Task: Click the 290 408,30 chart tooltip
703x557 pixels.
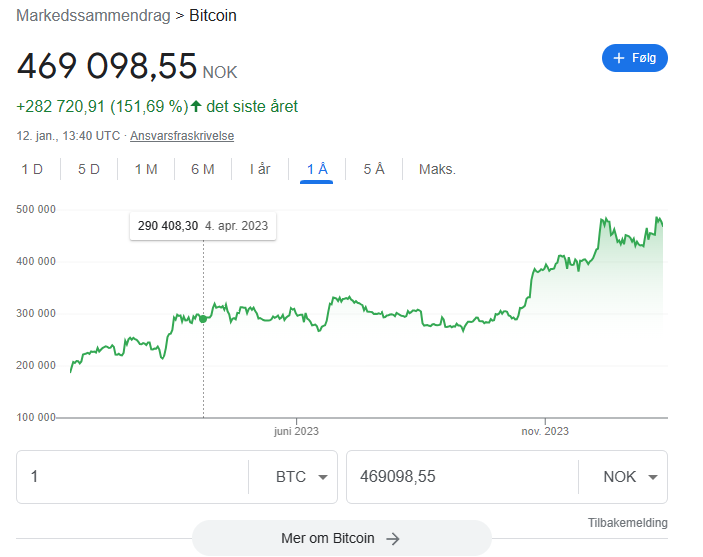Action: pos(203,226)
